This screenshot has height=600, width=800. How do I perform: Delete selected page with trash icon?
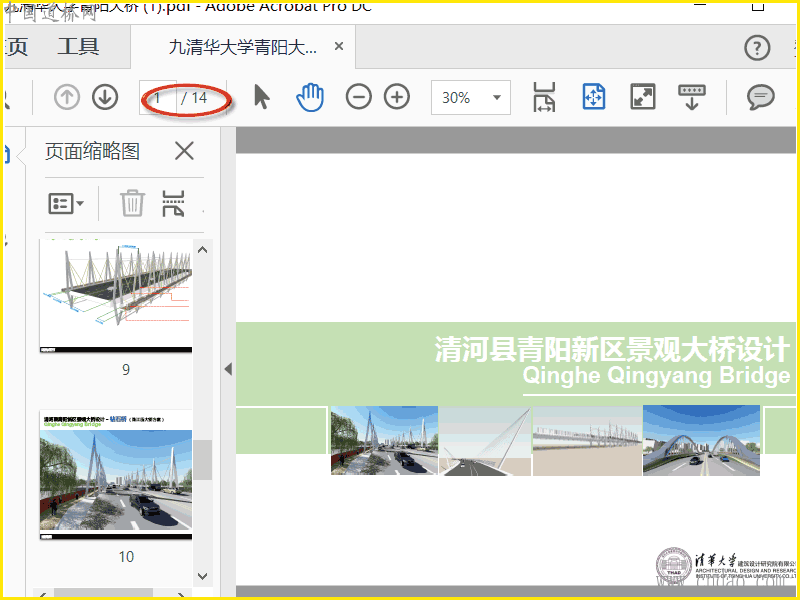[133, 203]
